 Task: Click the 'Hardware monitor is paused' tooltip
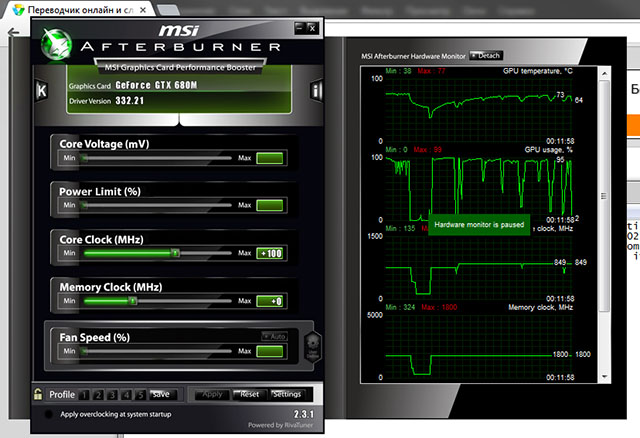tap(479, 225)
